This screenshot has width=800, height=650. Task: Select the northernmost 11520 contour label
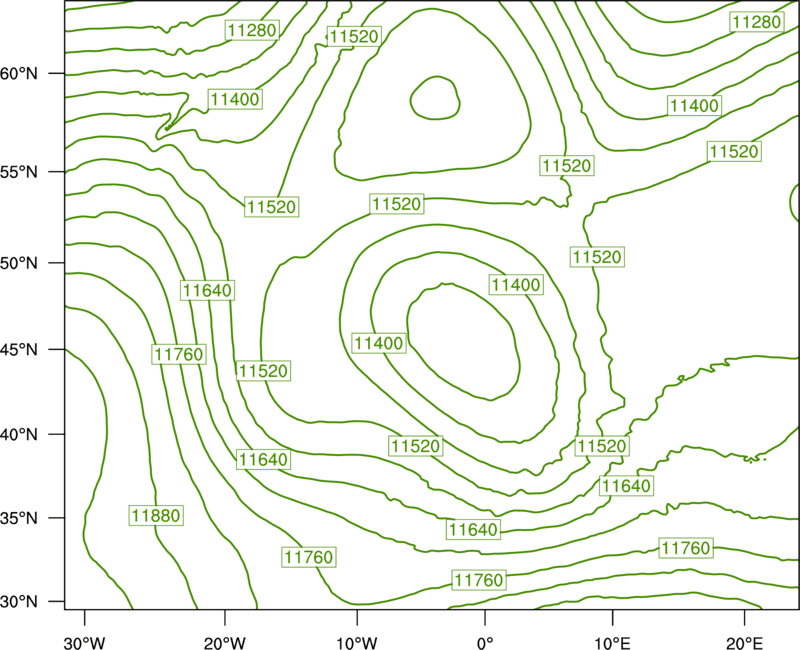coord(354,36)
